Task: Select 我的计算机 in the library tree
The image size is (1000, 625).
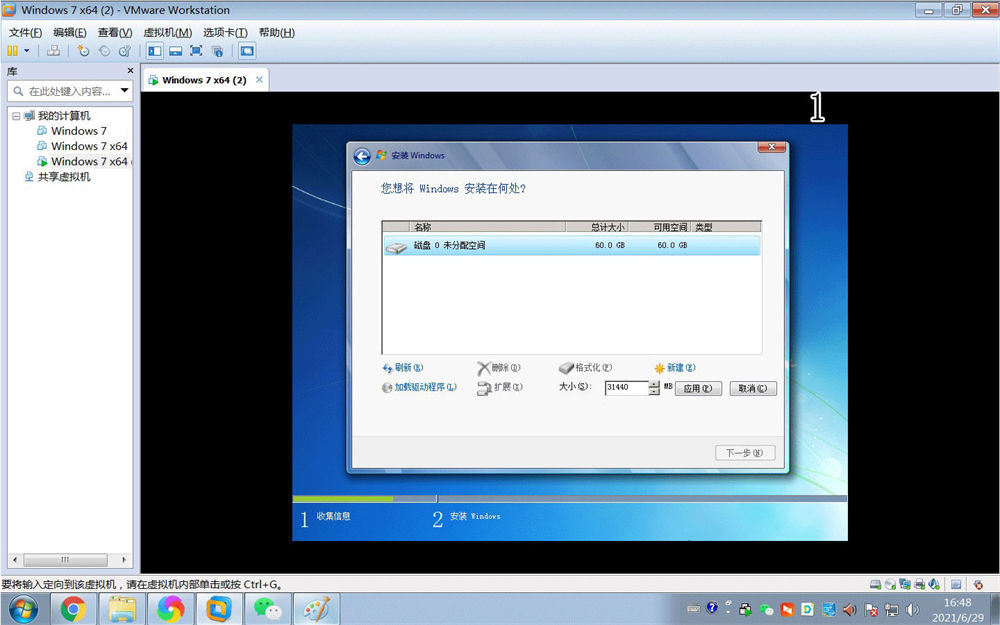Action: [64, 116]
